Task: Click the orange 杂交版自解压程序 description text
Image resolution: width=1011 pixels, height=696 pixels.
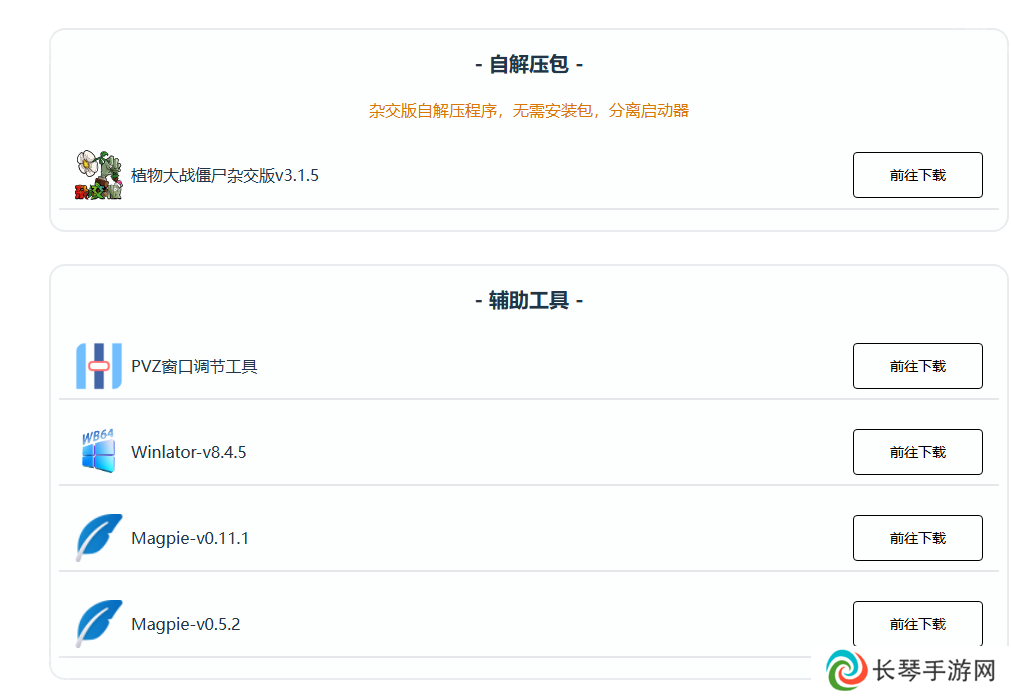Action: coord(529,111)
